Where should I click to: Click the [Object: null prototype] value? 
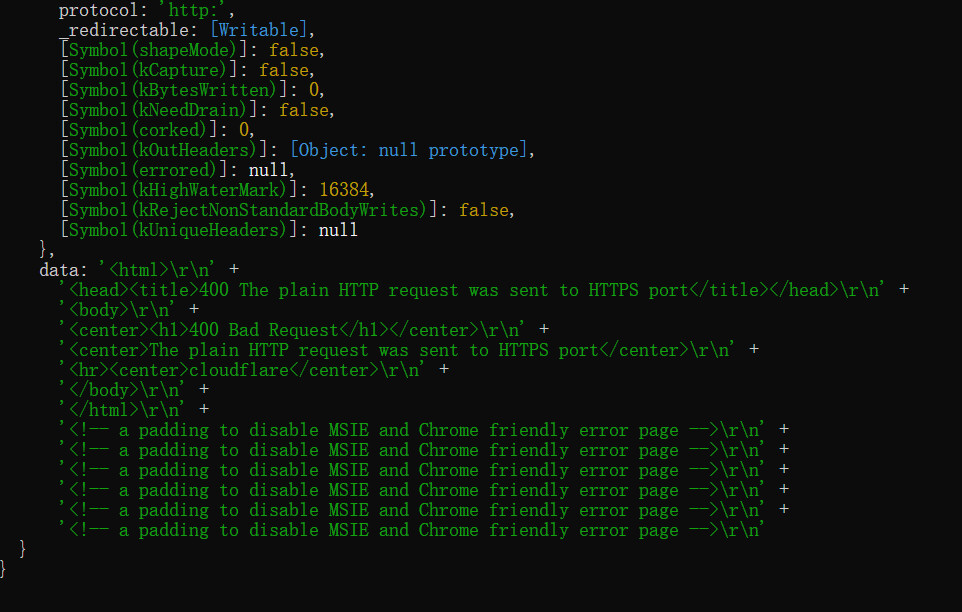[406, 150]
